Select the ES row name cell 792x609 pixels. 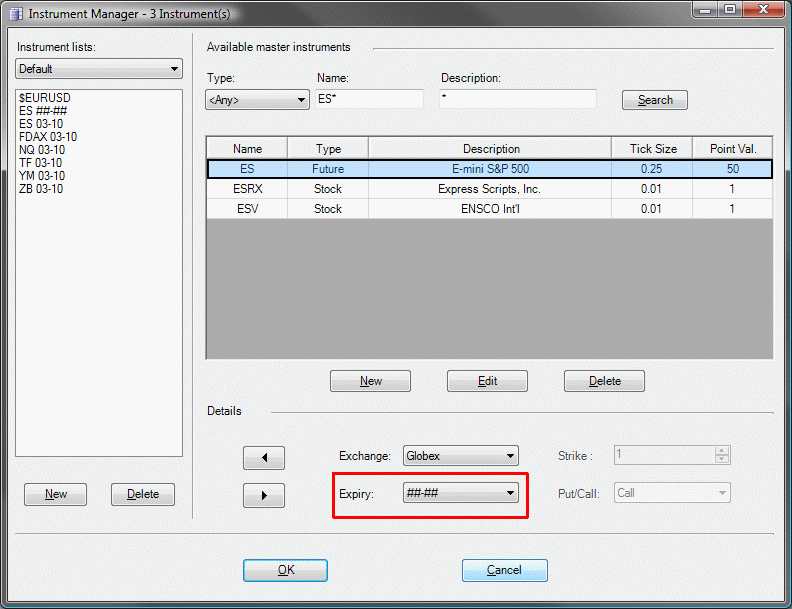(x=248, y=169)
